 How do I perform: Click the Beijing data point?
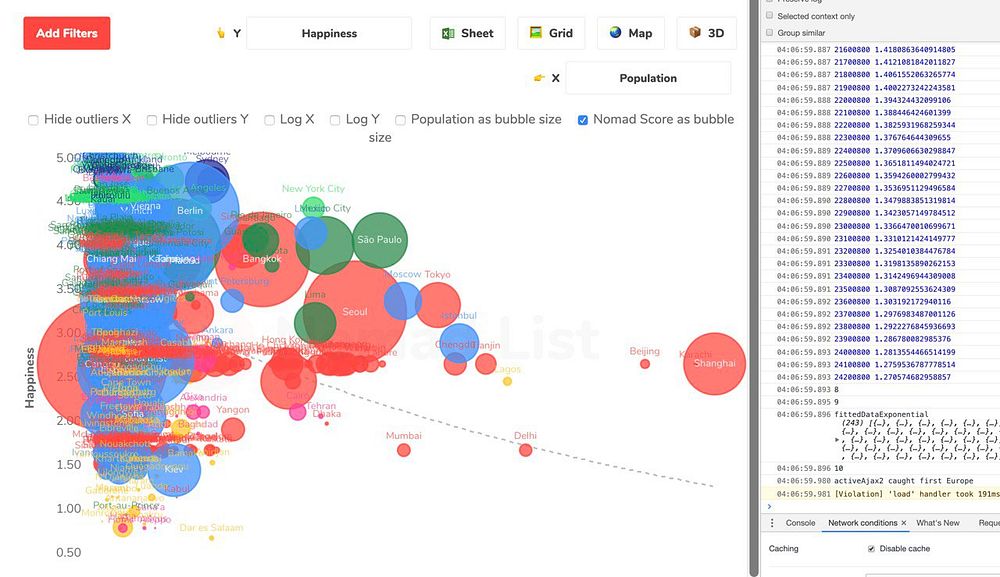[645, 364]
